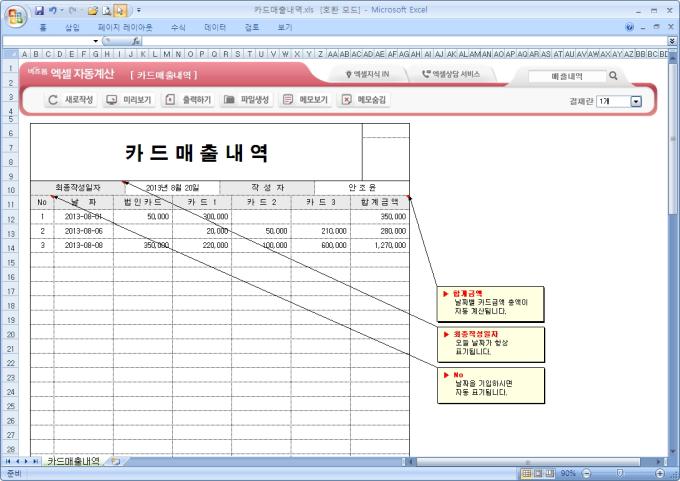The image size is (680, 481).
Task: Switch to Normal view in status bar
Action: tap(526, 473)
